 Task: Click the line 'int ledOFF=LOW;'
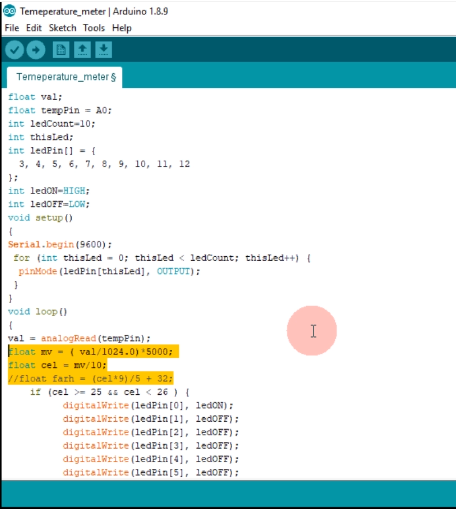pyautogui.click(x=49, y=204)
